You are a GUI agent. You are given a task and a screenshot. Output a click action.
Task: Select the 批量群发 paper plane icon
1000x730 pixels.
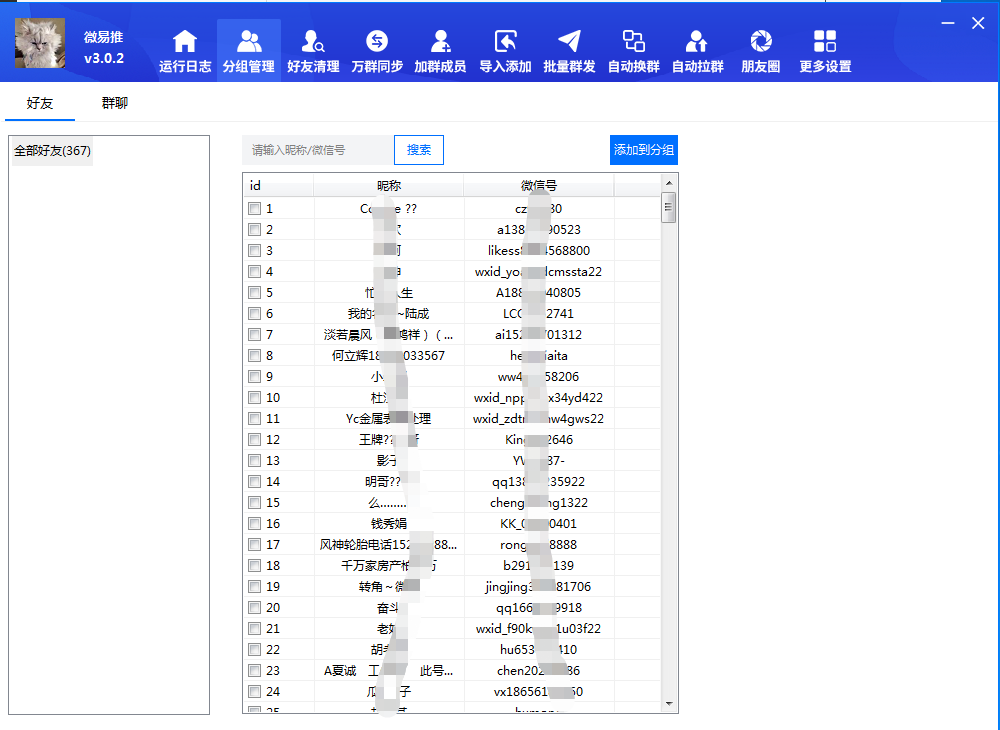[x=569, y=42]
